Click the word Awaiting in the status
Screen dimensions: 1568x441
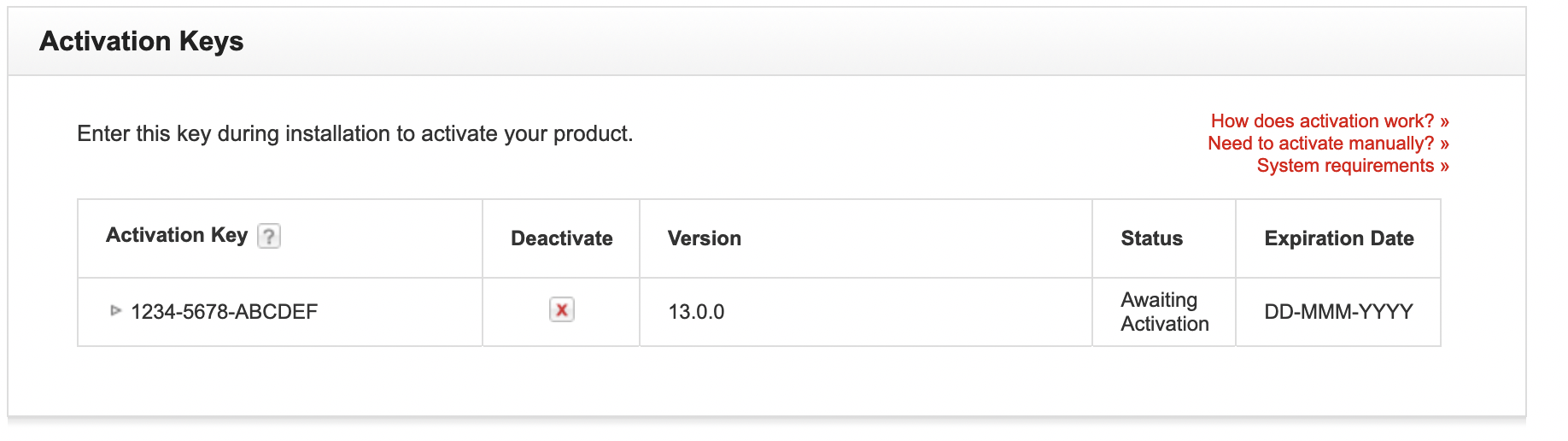(1159, 300)
